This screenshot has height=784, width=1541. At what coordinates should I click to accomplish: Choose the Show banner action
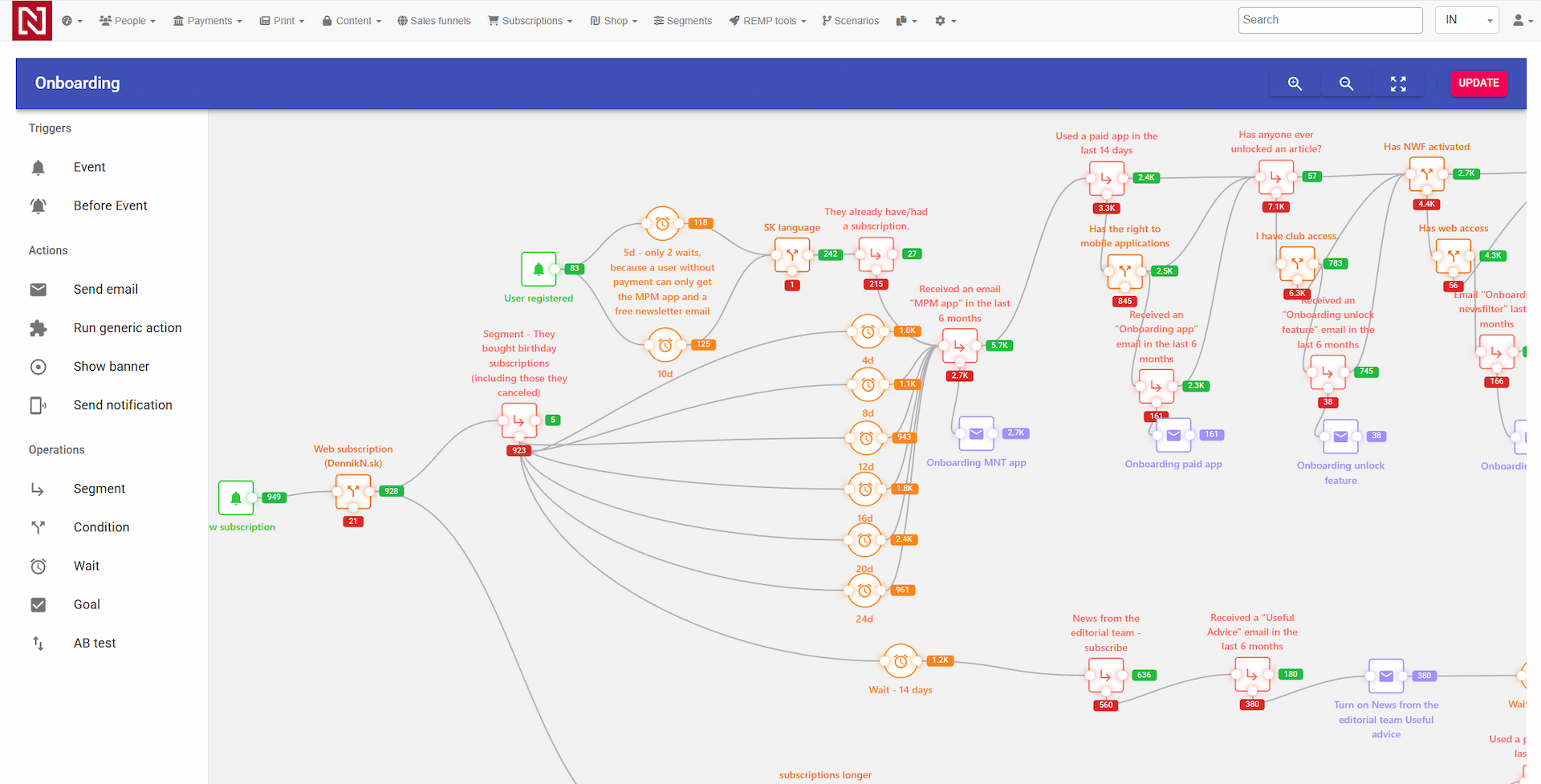111,367
